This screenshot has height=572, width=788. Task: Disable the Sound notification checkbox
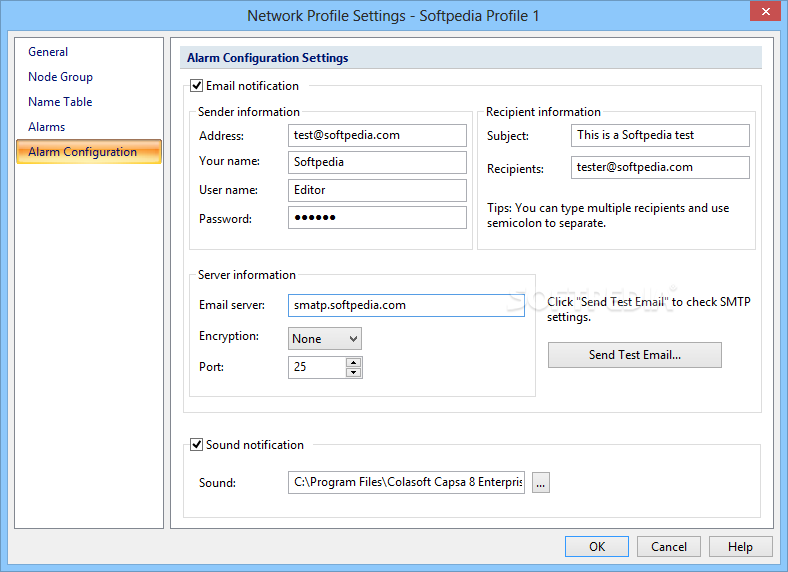click(196, 445)
